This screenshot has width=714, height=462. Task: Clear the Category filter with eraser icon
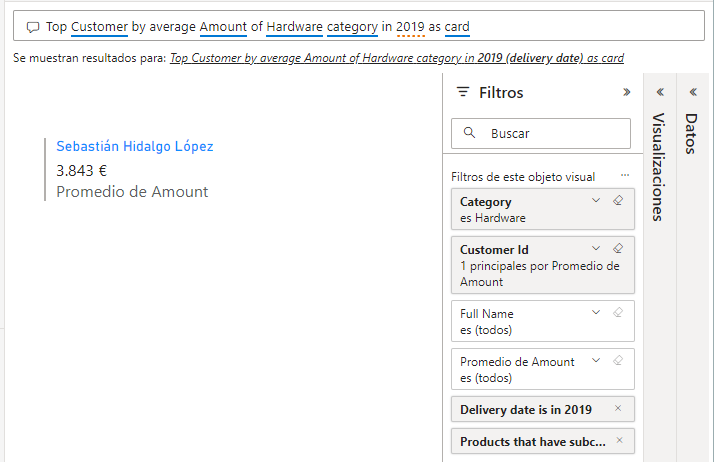[x=617, y=201]
